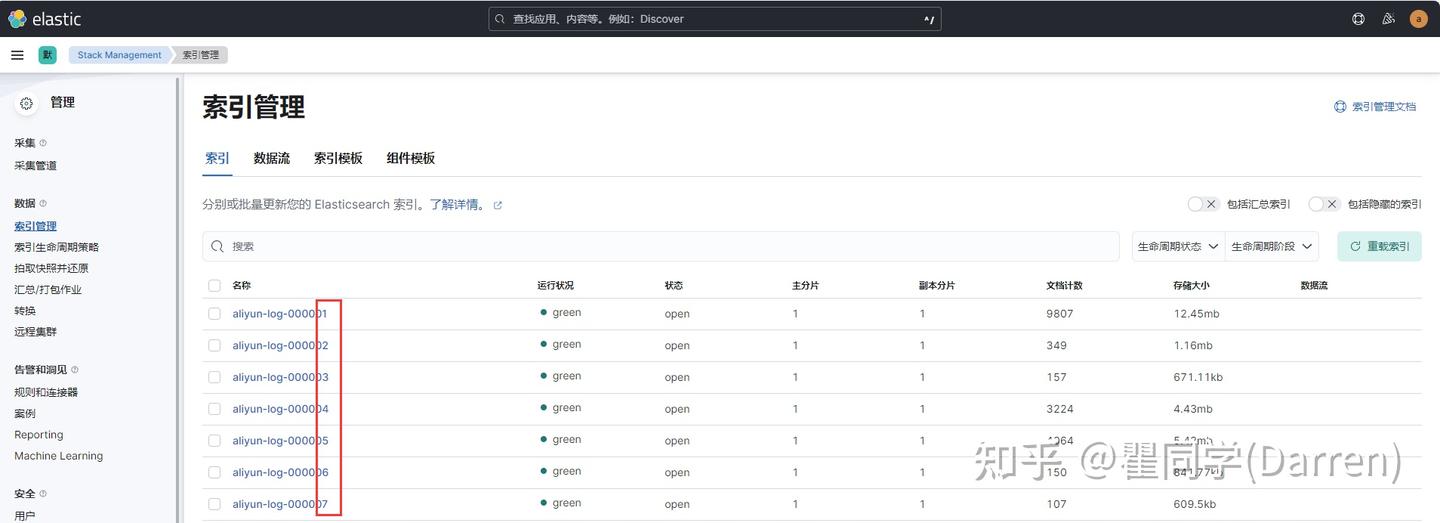The height and width of the screenshot is (523, 1440).
Task: Open Reporting in the sidebar
Action: click(x=39, y=435)
